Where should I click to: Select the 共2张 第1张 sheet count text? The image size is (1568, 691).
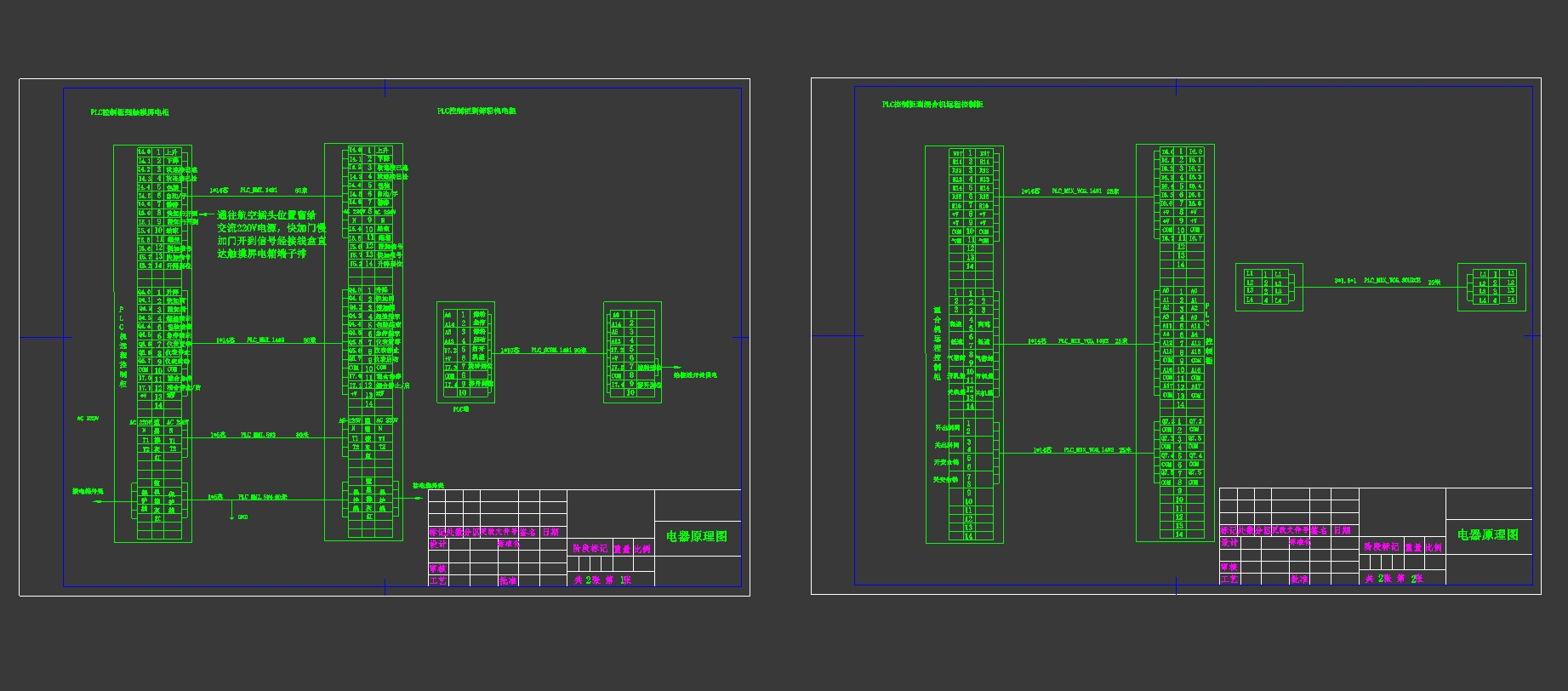coord(603,580)
